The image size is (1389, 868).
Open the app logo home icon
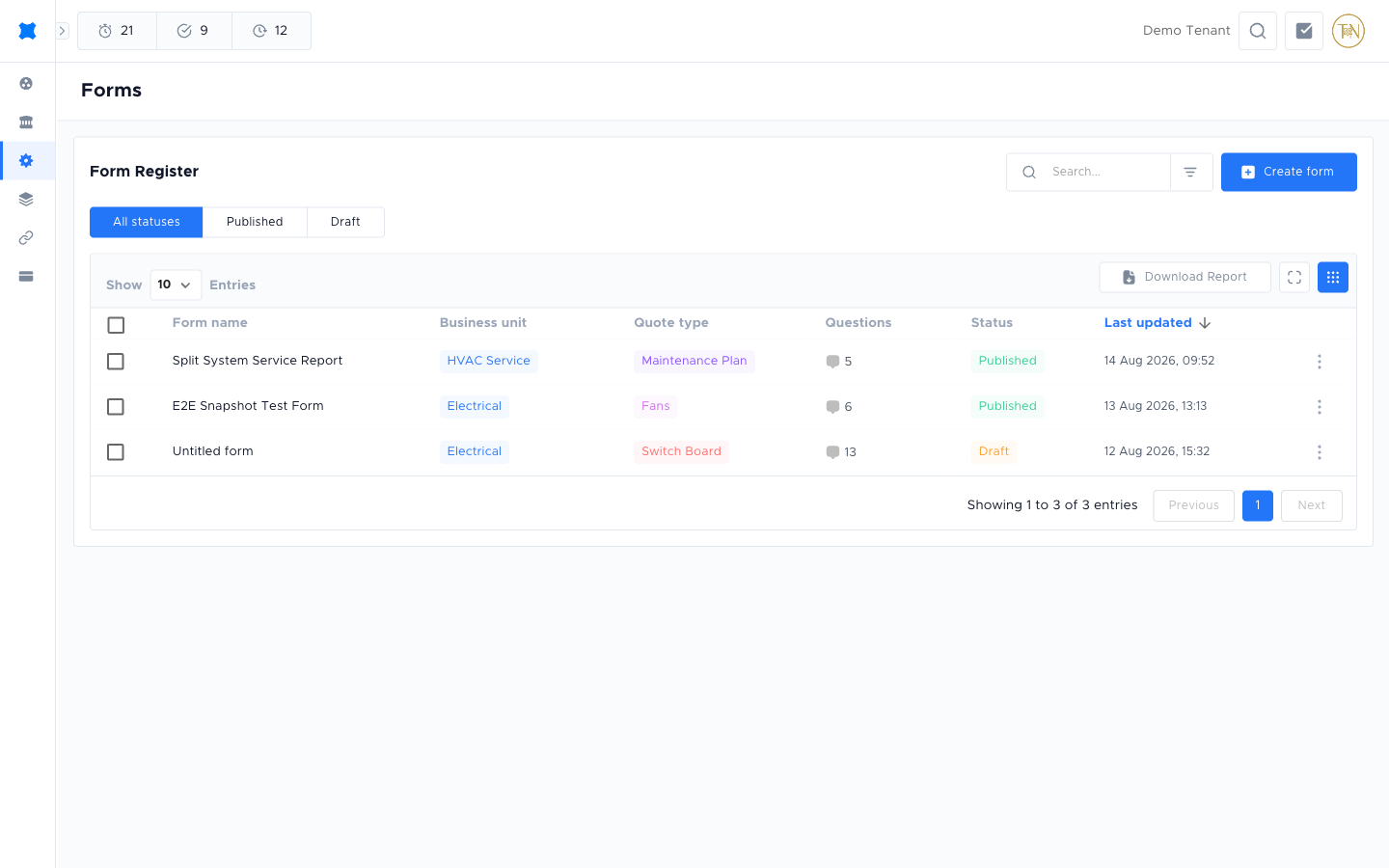27,31
